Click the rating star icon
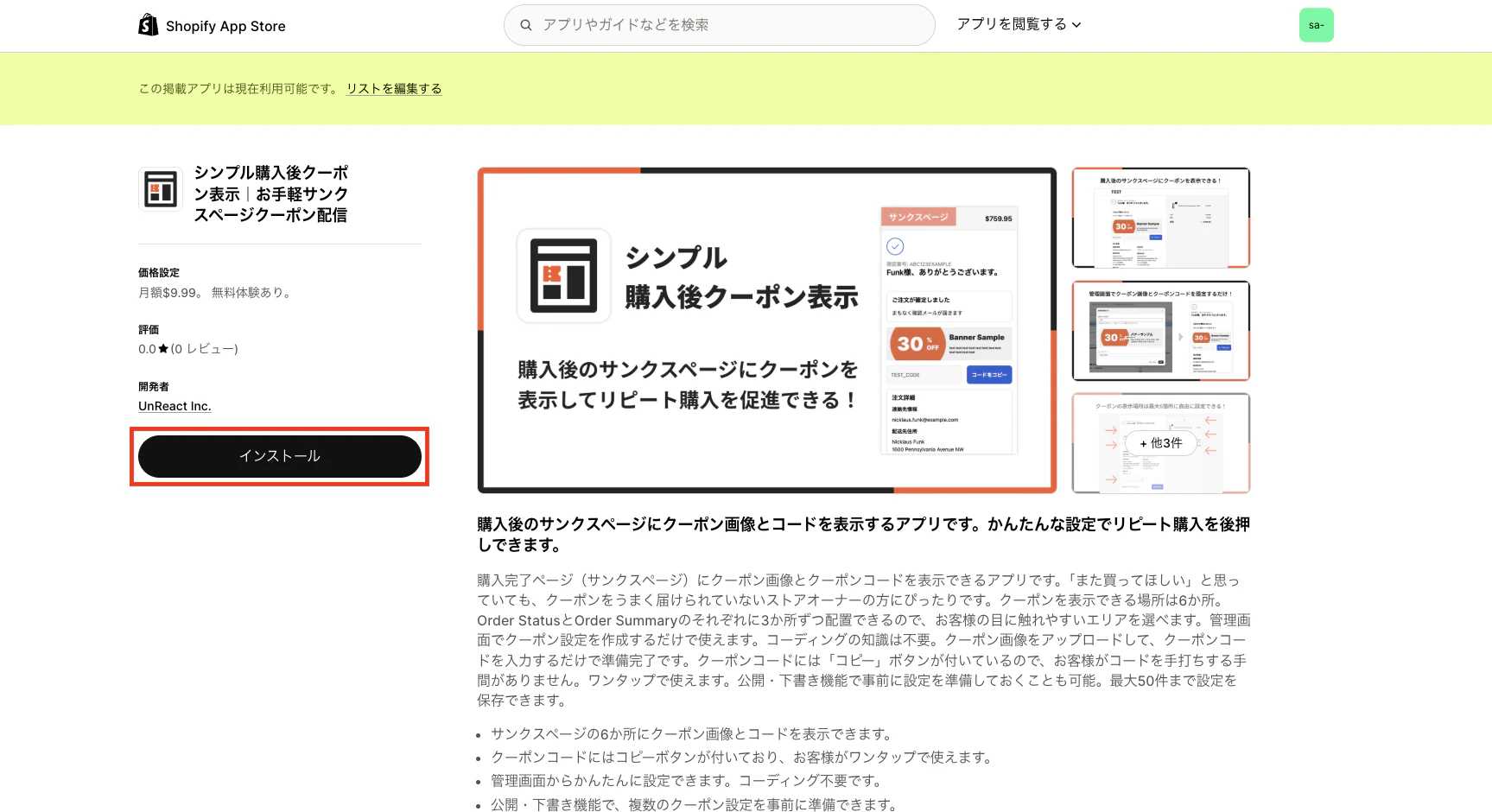Screen dimensions: 1492x812 click(x=163, y=349)
